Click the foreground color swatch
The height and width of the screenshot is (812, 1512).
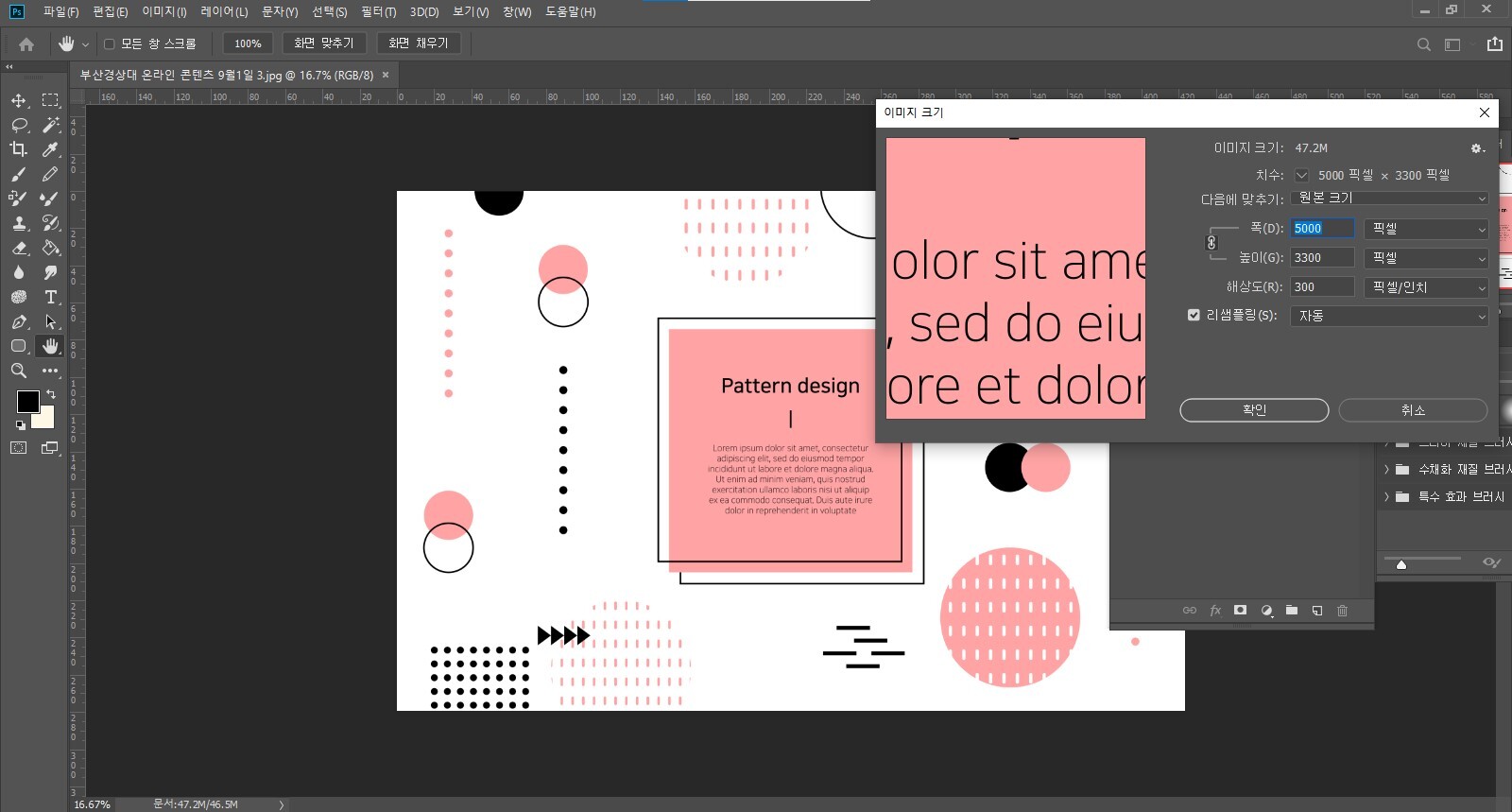click(27, 402)
